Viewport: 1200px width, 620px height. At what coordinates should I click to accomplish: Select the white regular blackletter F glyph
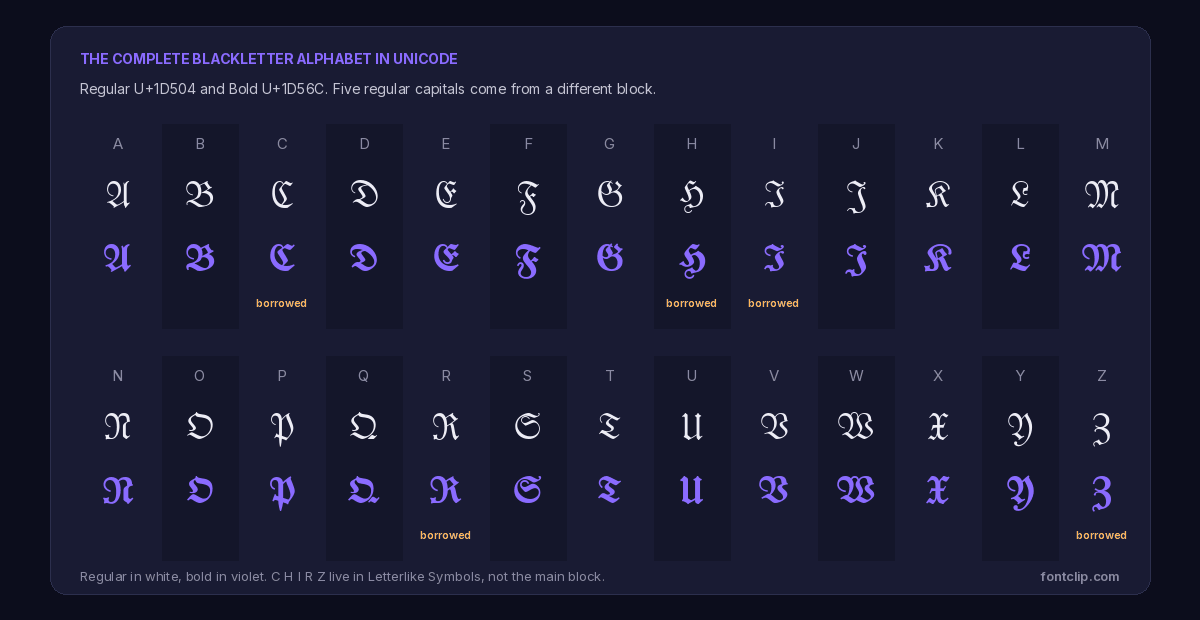click(x=528, y=197)
